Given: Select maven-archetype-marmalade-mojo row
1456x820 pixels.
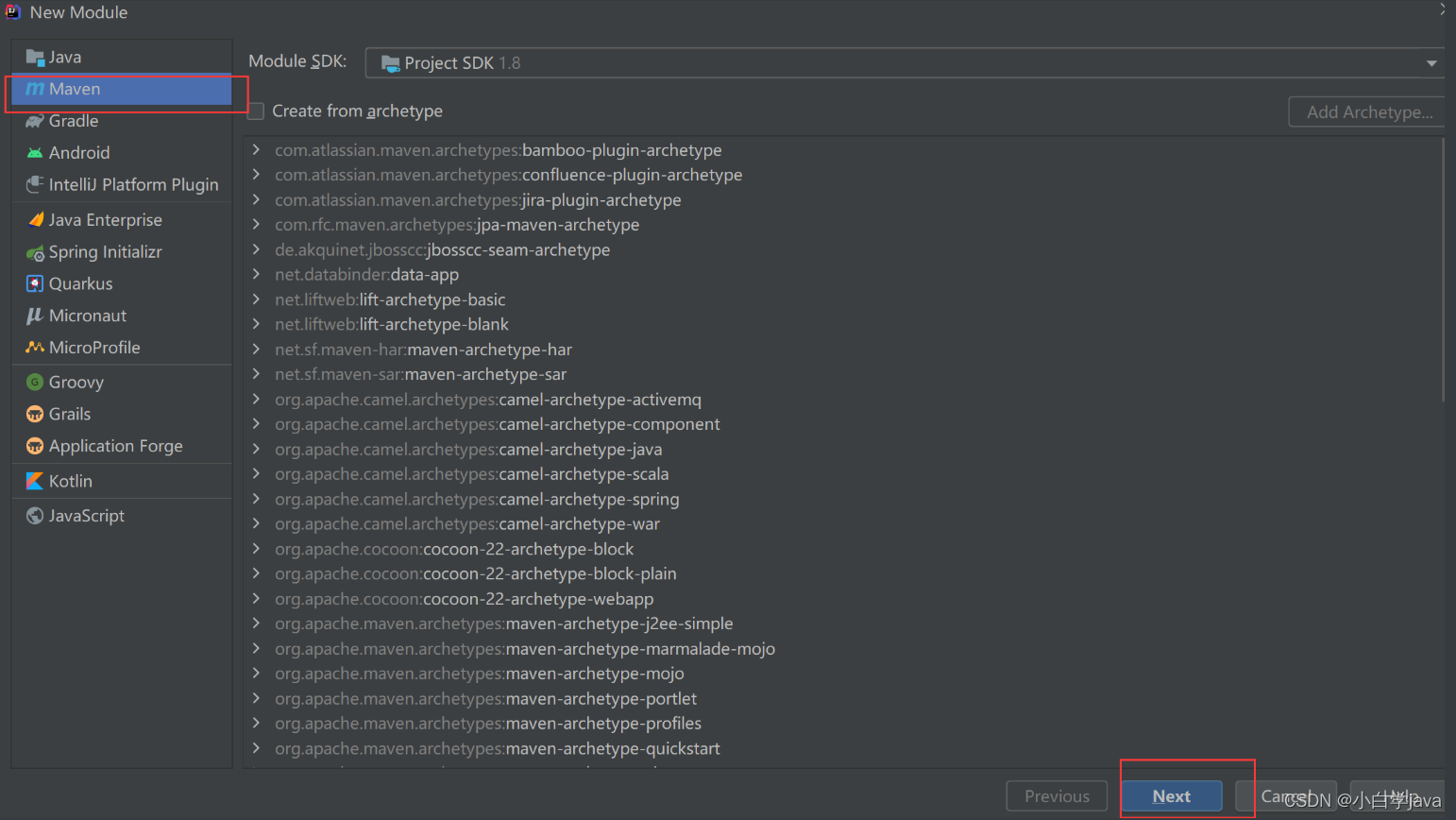Looking at the screenshot, I should [x=843, y=649].
